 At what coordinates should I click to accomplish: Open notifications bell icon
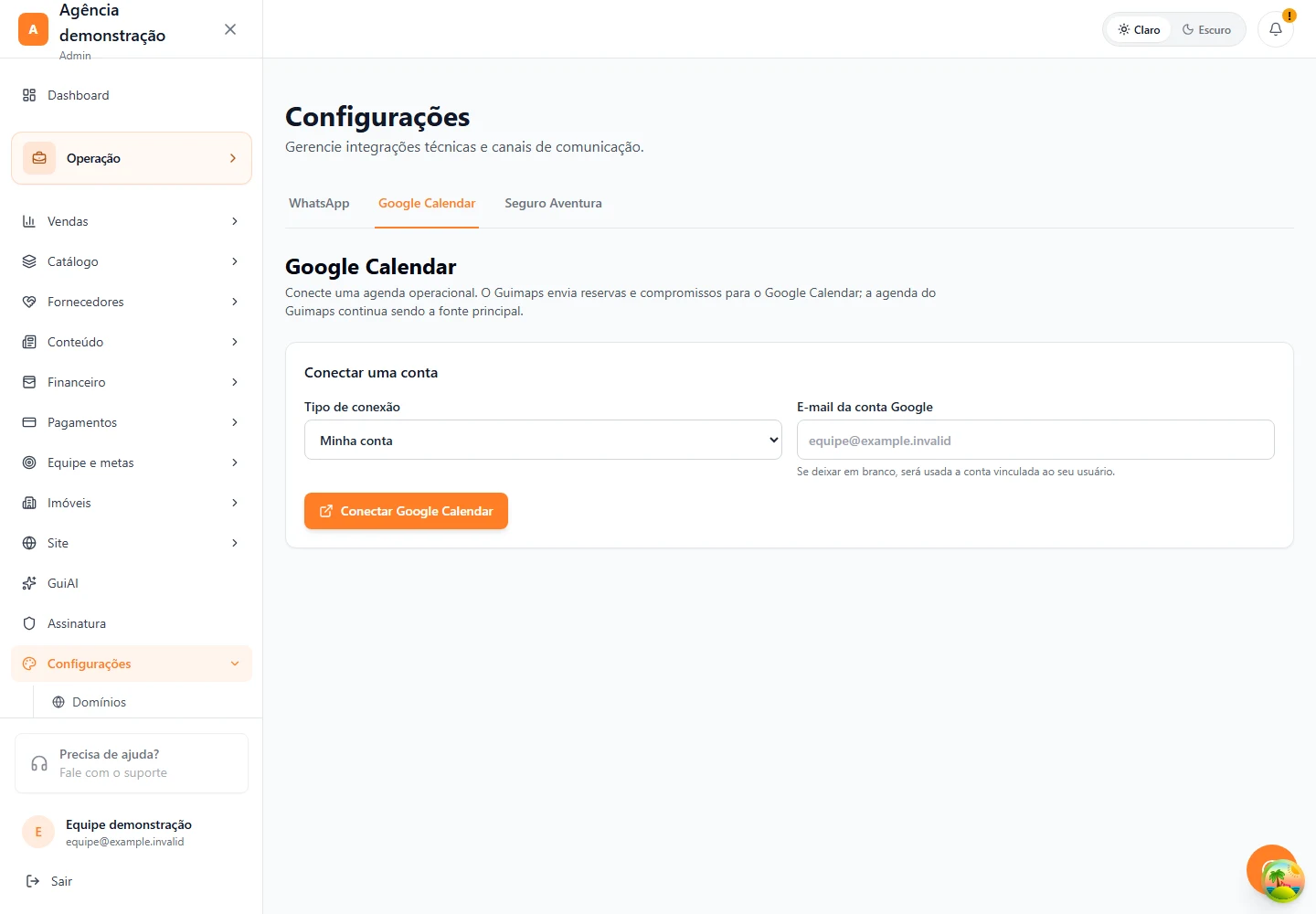(1276, 29)
